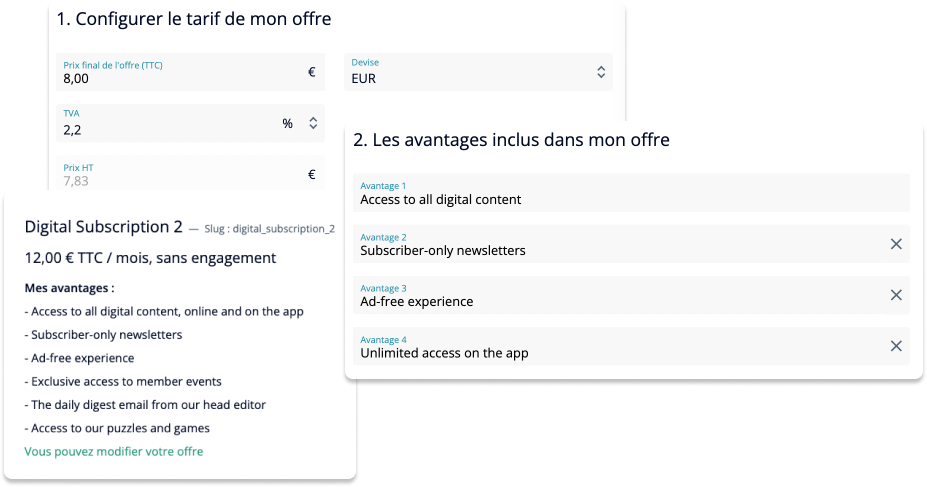Remove Avantage 2 with its X icon
The width and height of the screenshot is (927, 487).
tap(896, 244)
